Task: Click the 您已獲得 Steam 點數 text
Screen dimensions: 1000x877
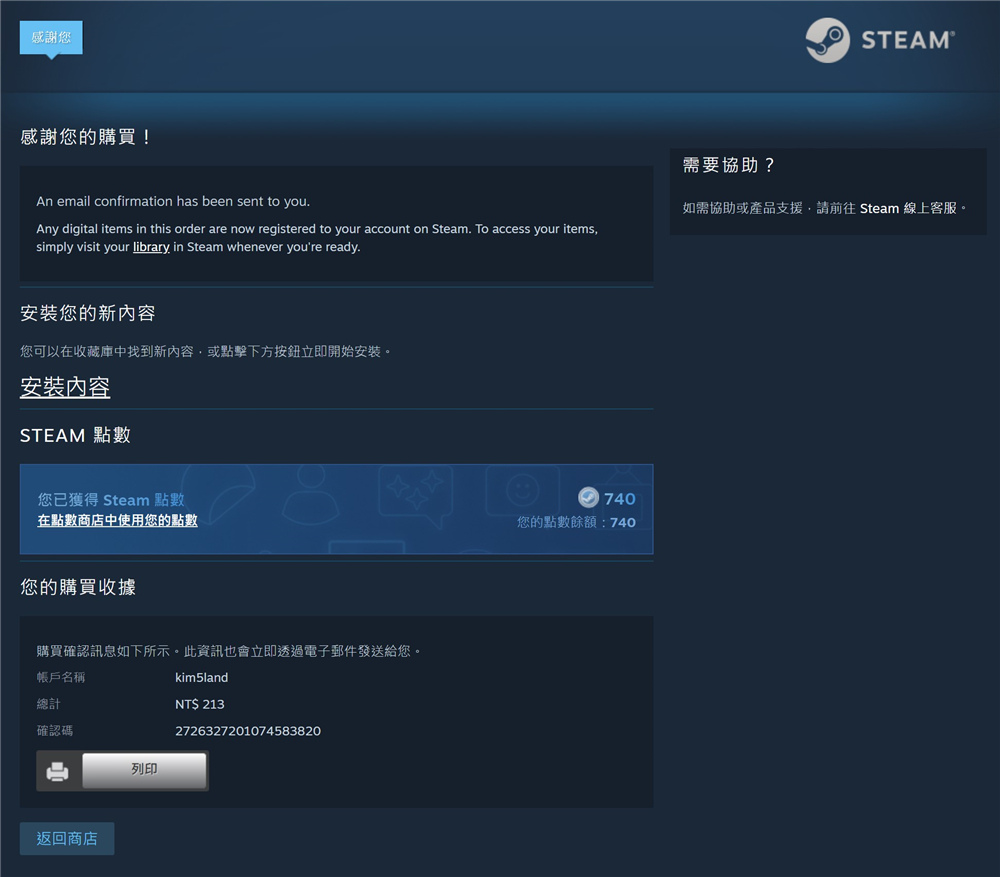Action: [111, 499]
